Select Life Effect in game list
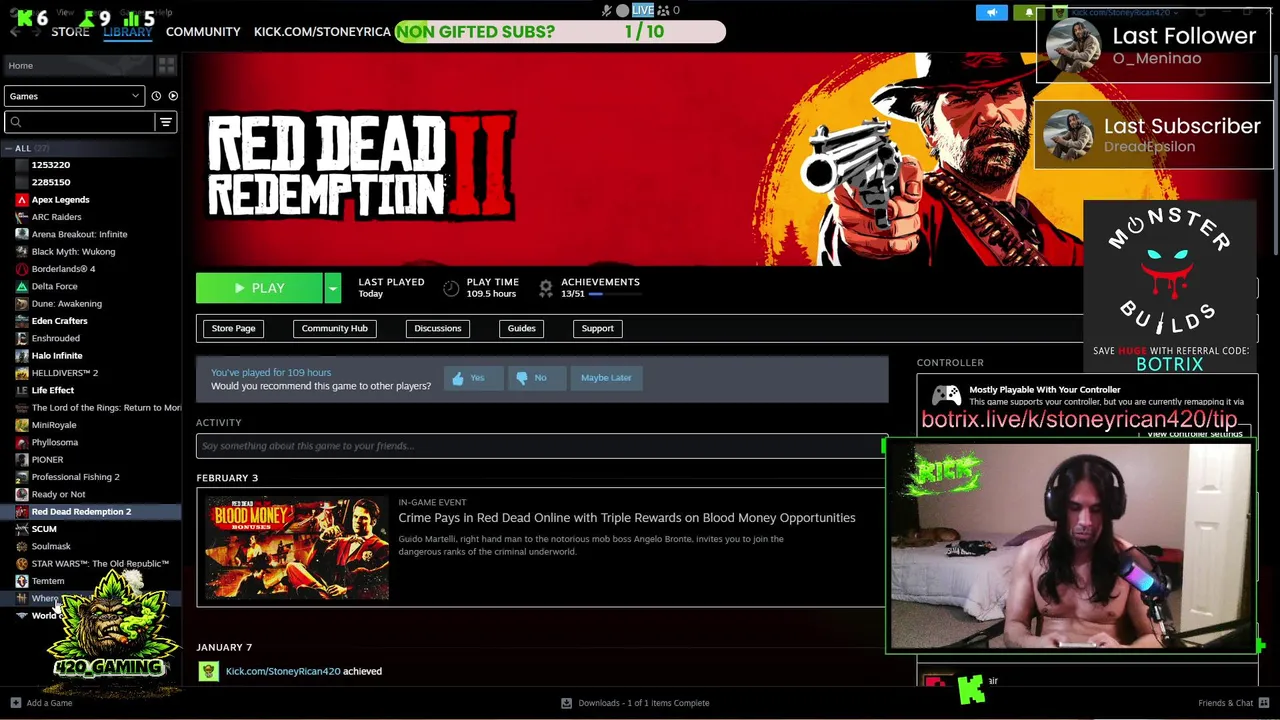The width and height of the screenshot is (1280, 720). 52,391
